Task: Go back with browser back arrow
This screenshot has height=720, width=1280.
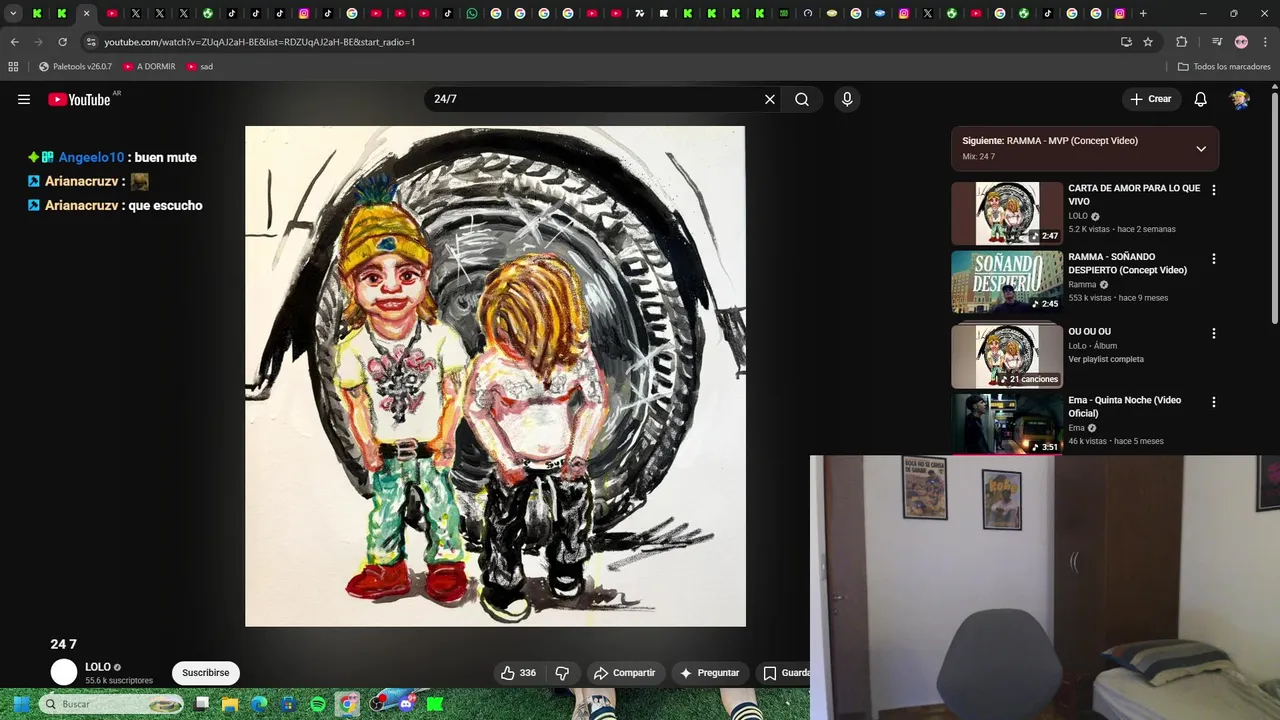Action: pos(14,42)
